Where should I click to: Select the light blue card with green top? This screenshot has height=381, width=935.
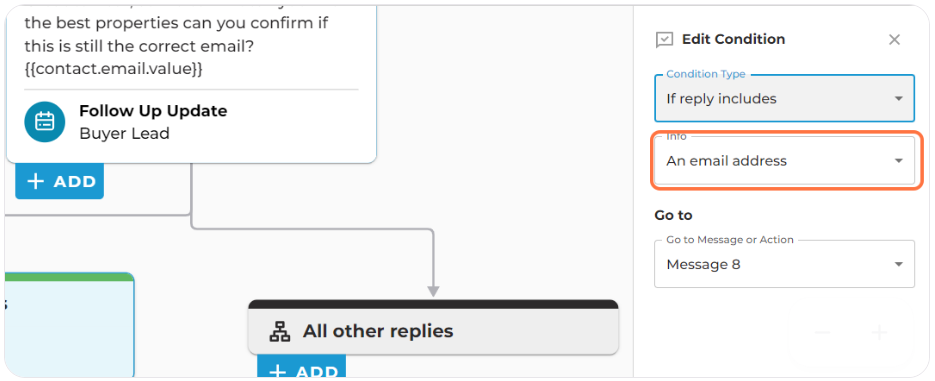69,325
